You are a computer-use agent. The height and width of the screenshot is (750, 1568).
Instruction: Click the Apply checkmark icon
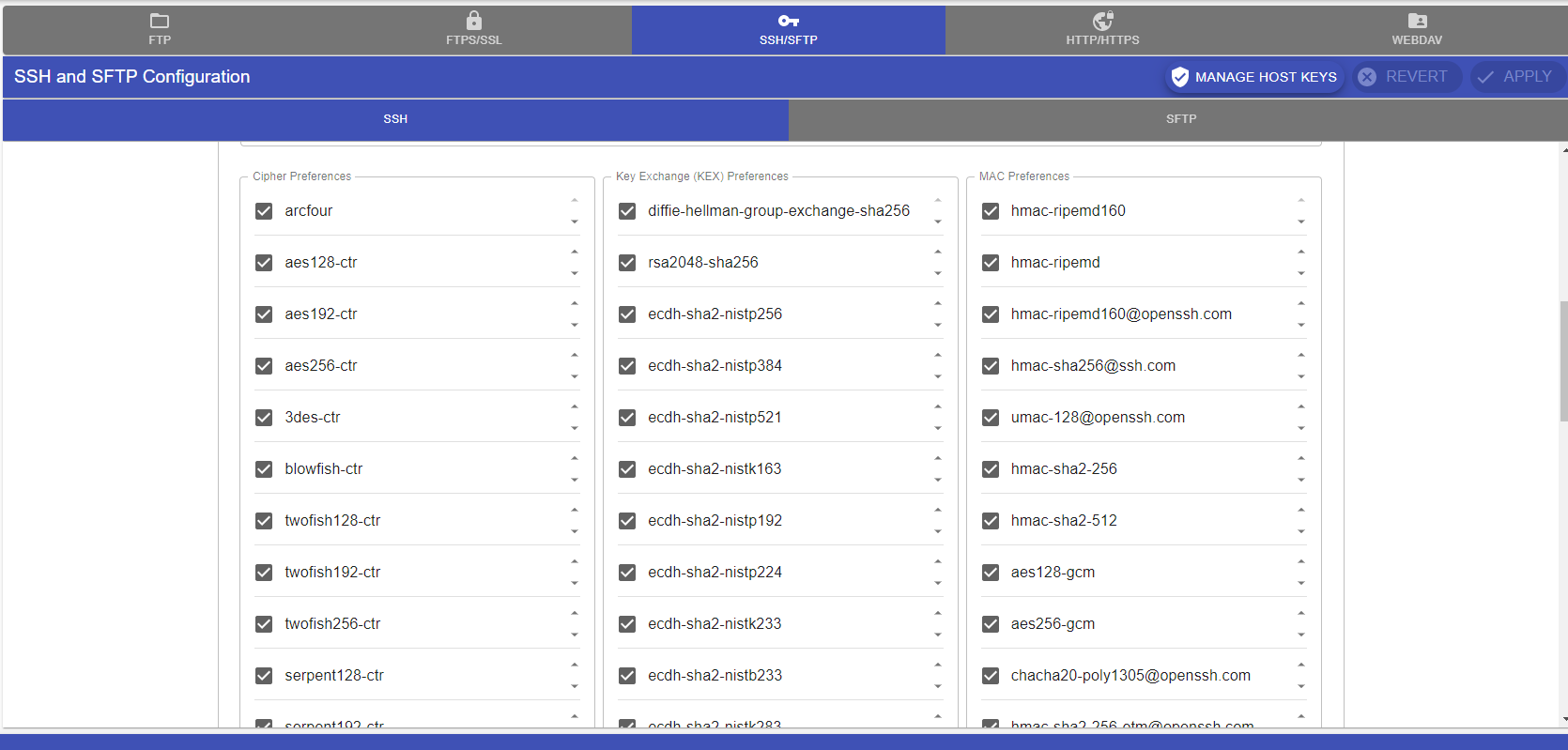coord(1485,77)
